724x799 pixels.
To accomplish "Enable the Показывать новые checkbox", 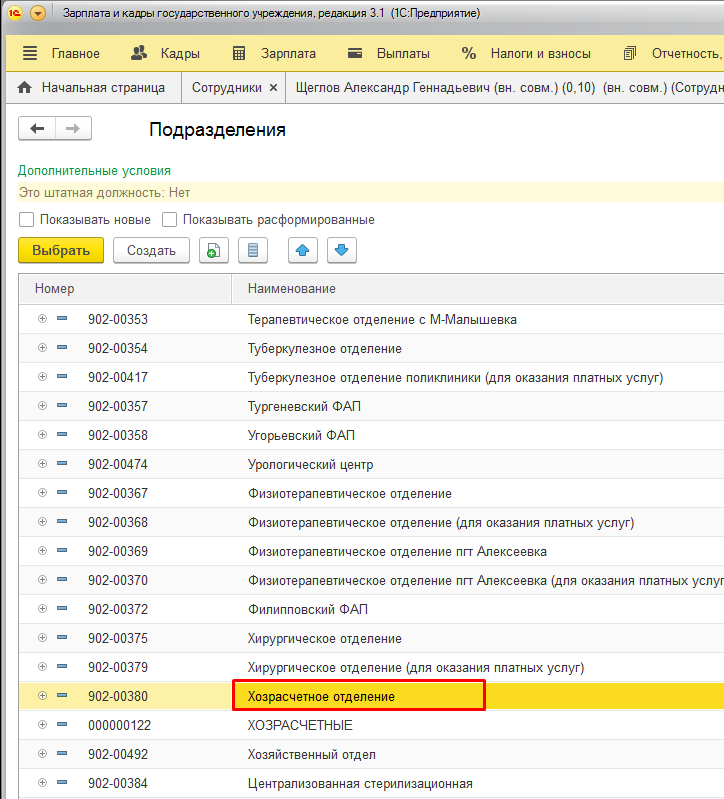I will 27,219.
